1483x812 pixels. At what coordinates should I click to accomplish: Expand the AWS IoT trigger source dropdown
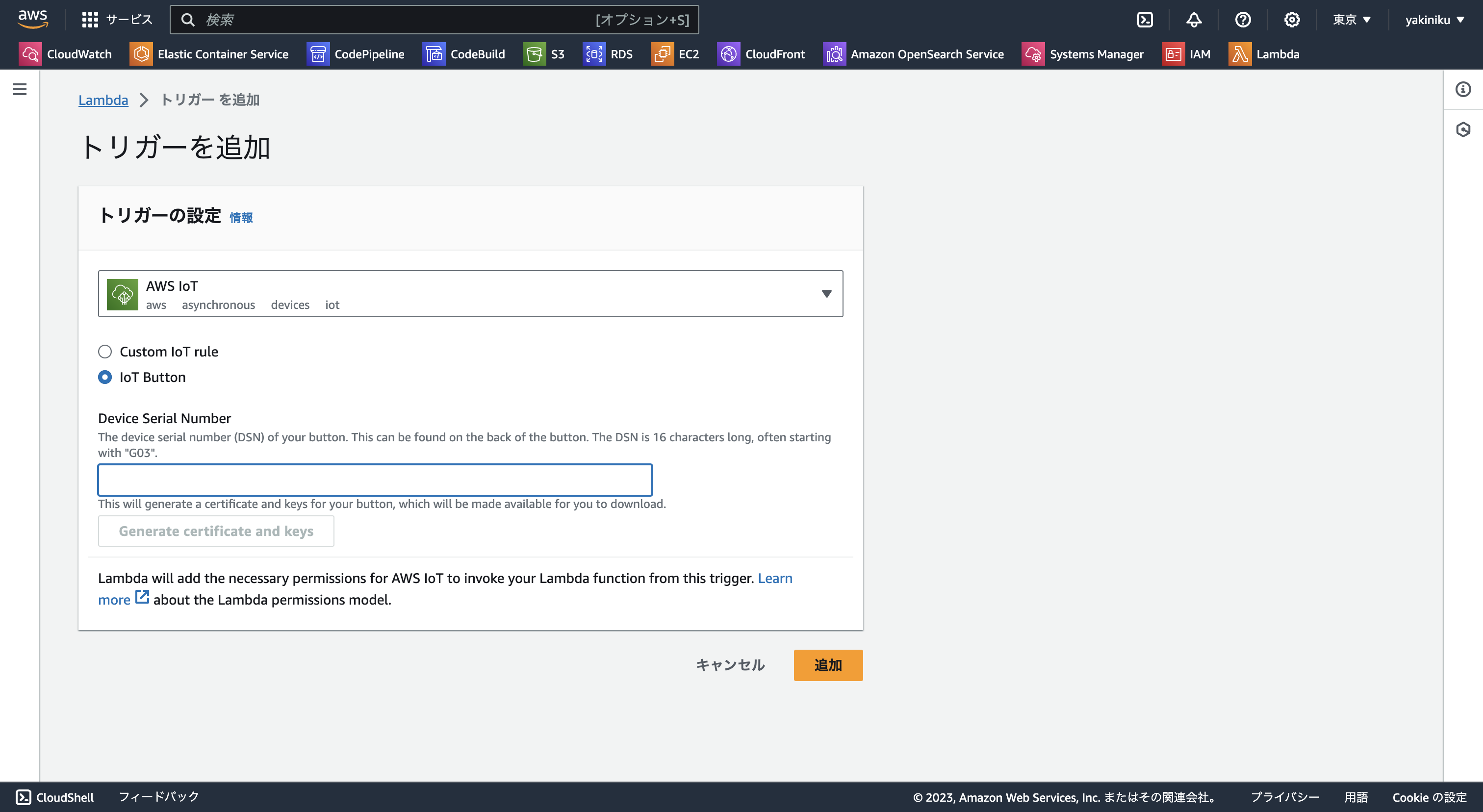470,294
